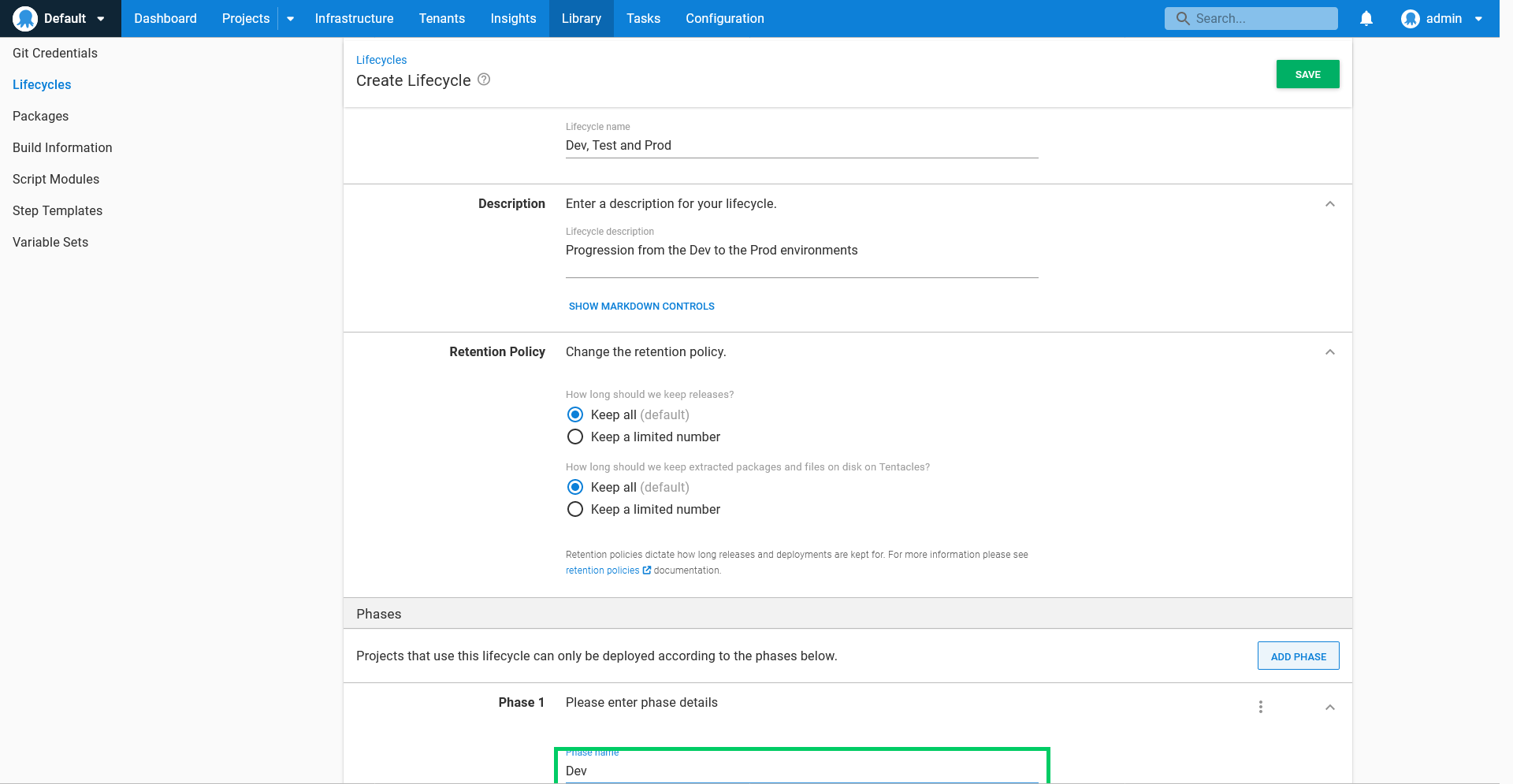
Task: Open the Projects dropdown arrow
Action: [x=291, y=19]
